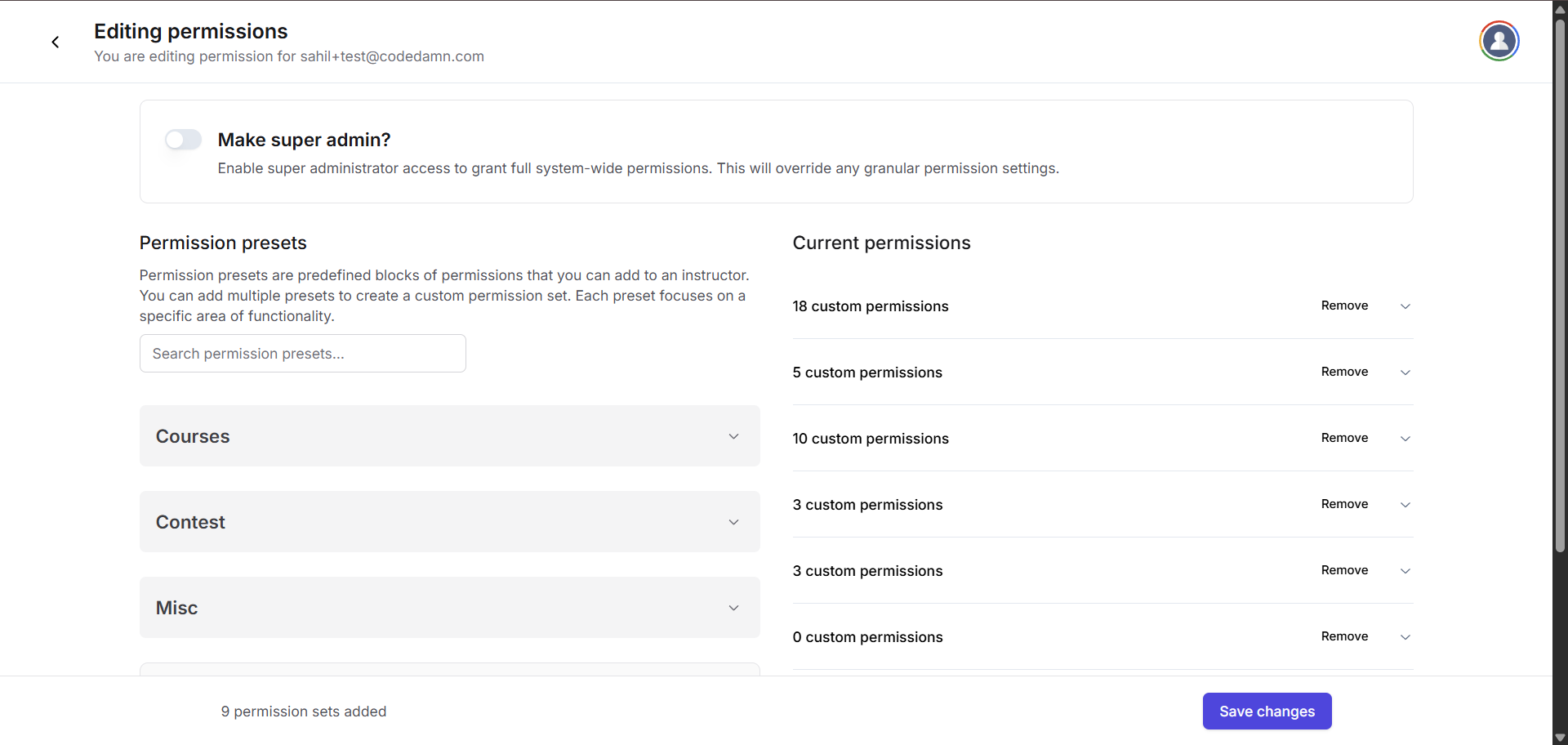Expand chevron for 10 custom permissions
This screenshot has height=745, width=1568.
coord(1405,439)
